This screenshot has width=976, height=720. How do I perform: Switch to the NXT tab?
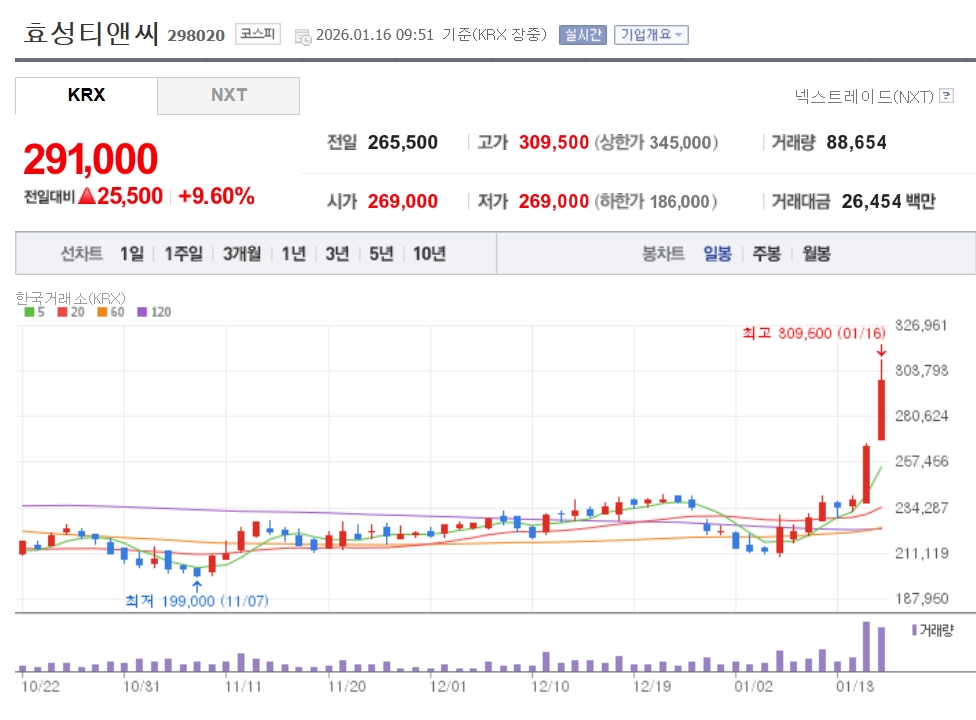[x=228, y=96]
